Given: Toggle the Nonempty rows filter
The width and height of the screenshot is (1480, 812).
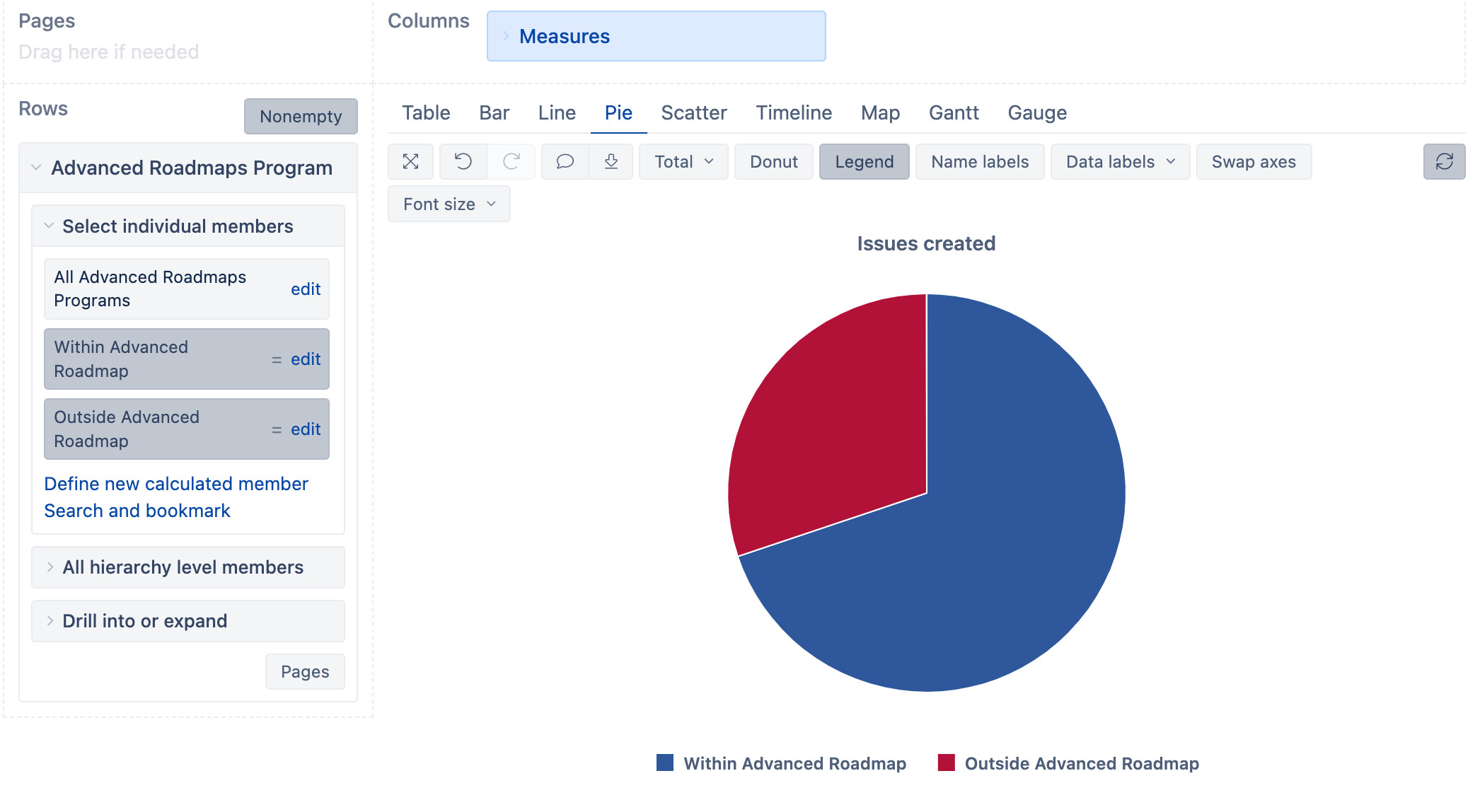Looking at the screenshot, I should tap(301, 116).
